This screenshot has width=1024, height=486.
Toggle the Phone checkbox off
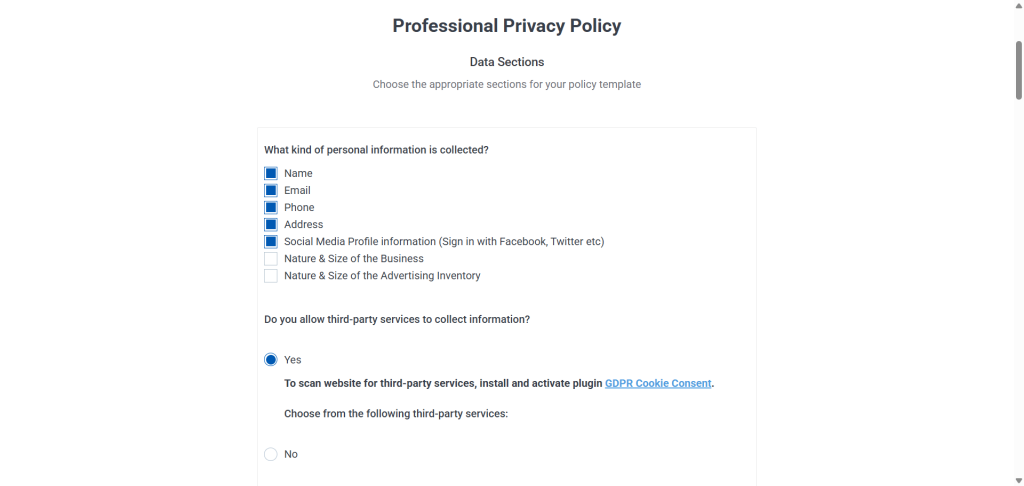(271, 207)
